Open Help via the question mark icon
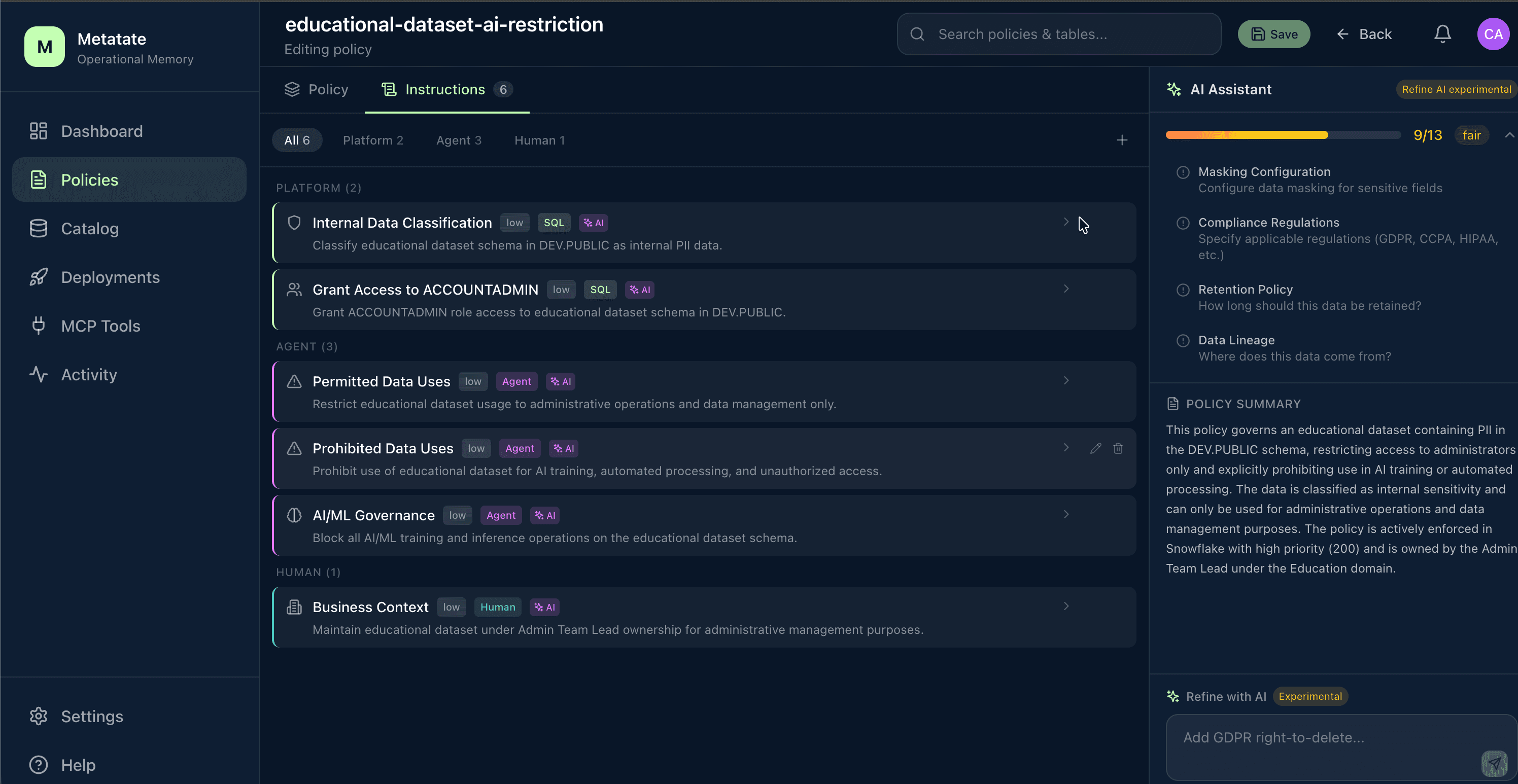 [38, 765]
